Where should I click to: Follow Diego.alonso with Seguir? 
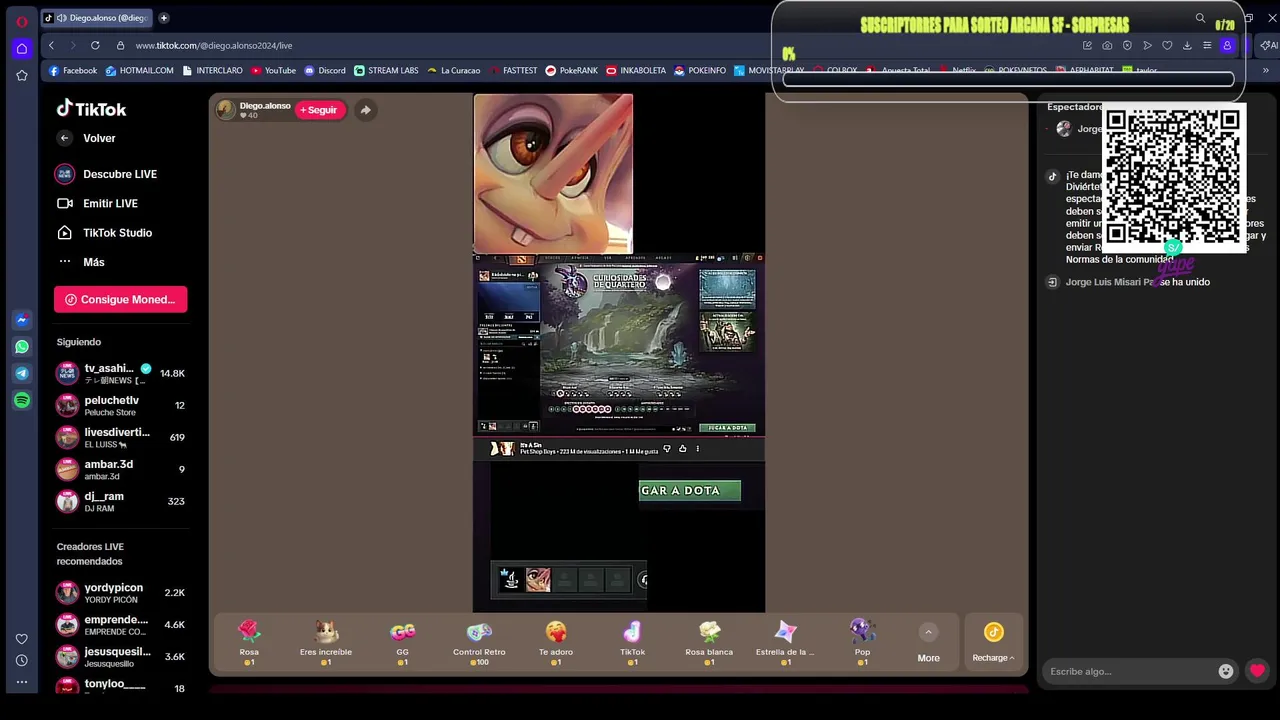[320, 110]
